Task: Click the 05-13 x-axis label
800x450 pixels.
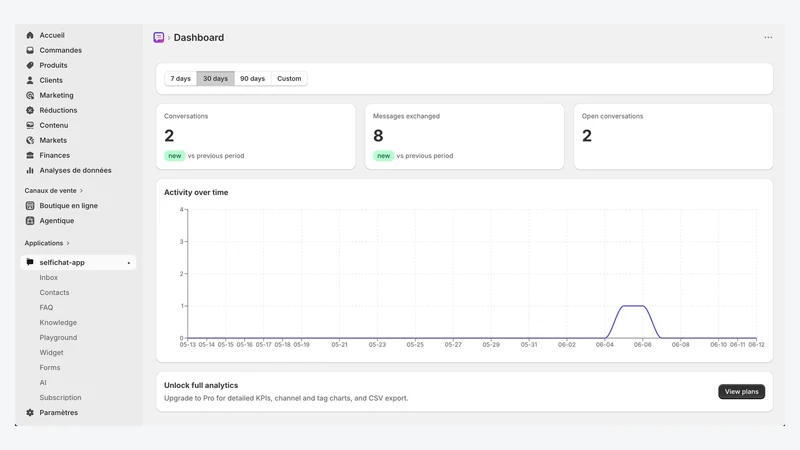Action: (187, 345)
